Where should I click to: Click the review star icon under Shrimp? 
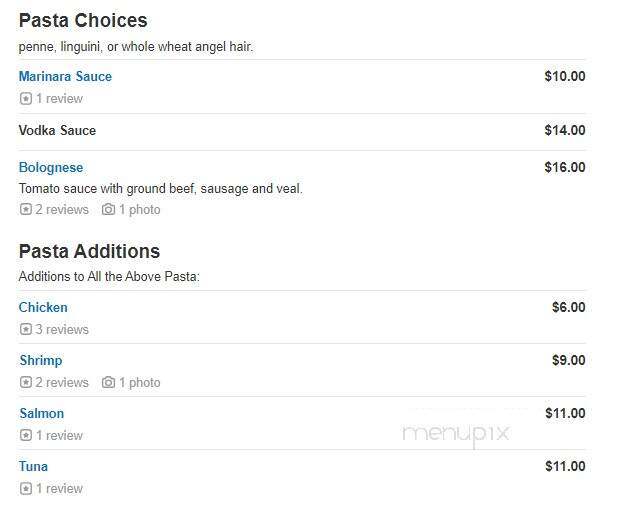tap(26, 382)
